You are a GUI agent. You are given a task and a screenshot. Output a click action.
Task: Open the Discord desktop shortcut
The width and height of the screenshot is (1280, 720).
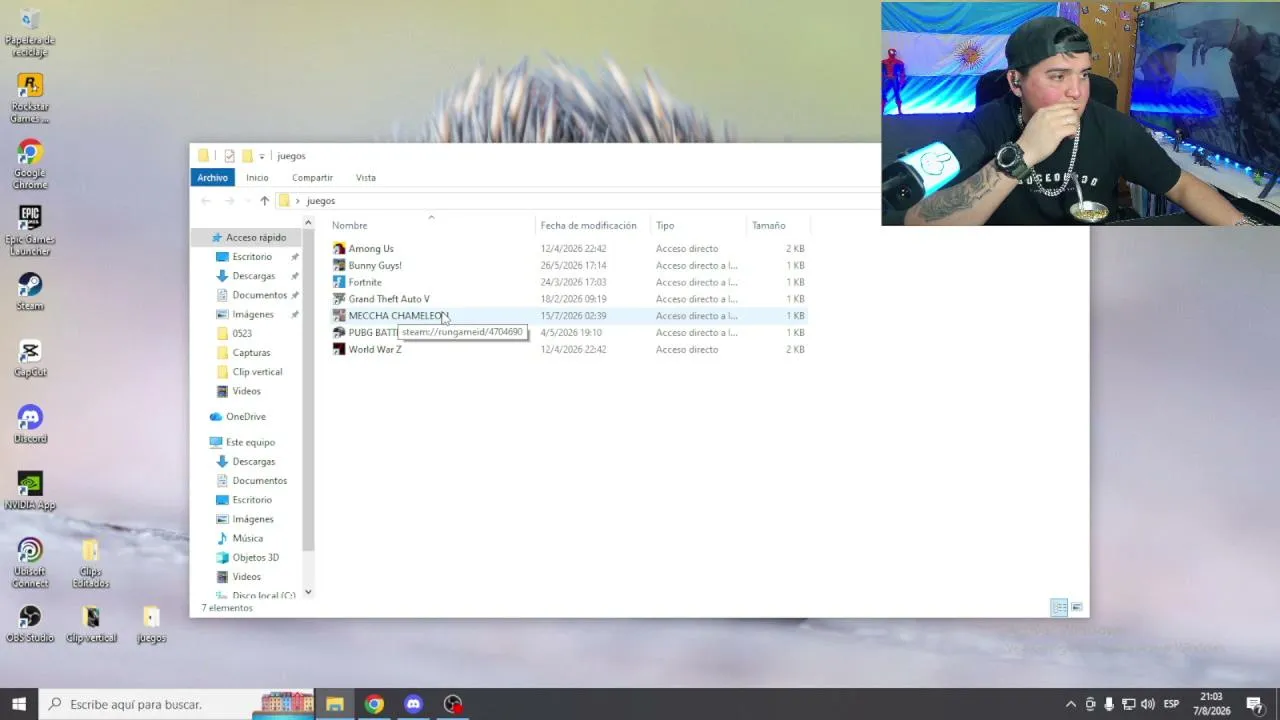click(30, 425)
